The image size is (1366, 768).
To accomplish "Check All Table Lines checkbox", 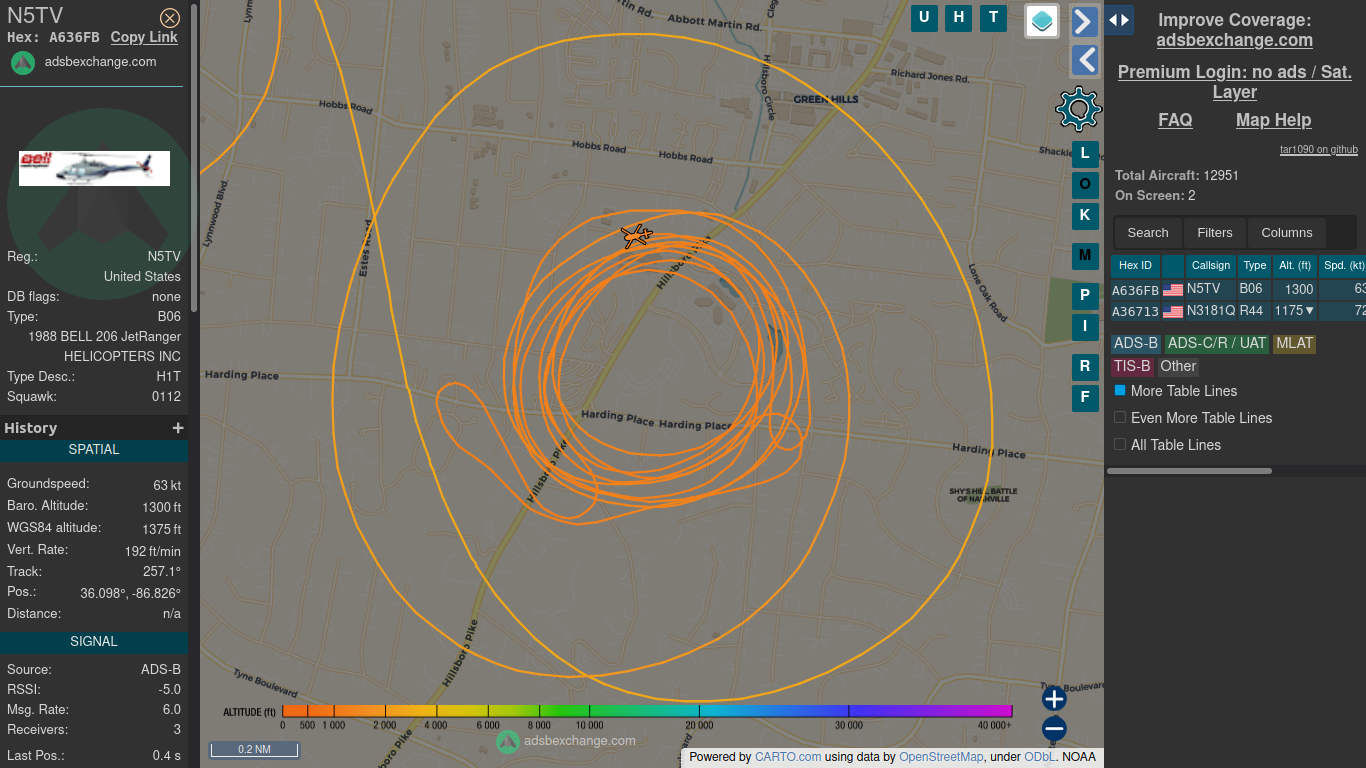I will click(1120, 444).
